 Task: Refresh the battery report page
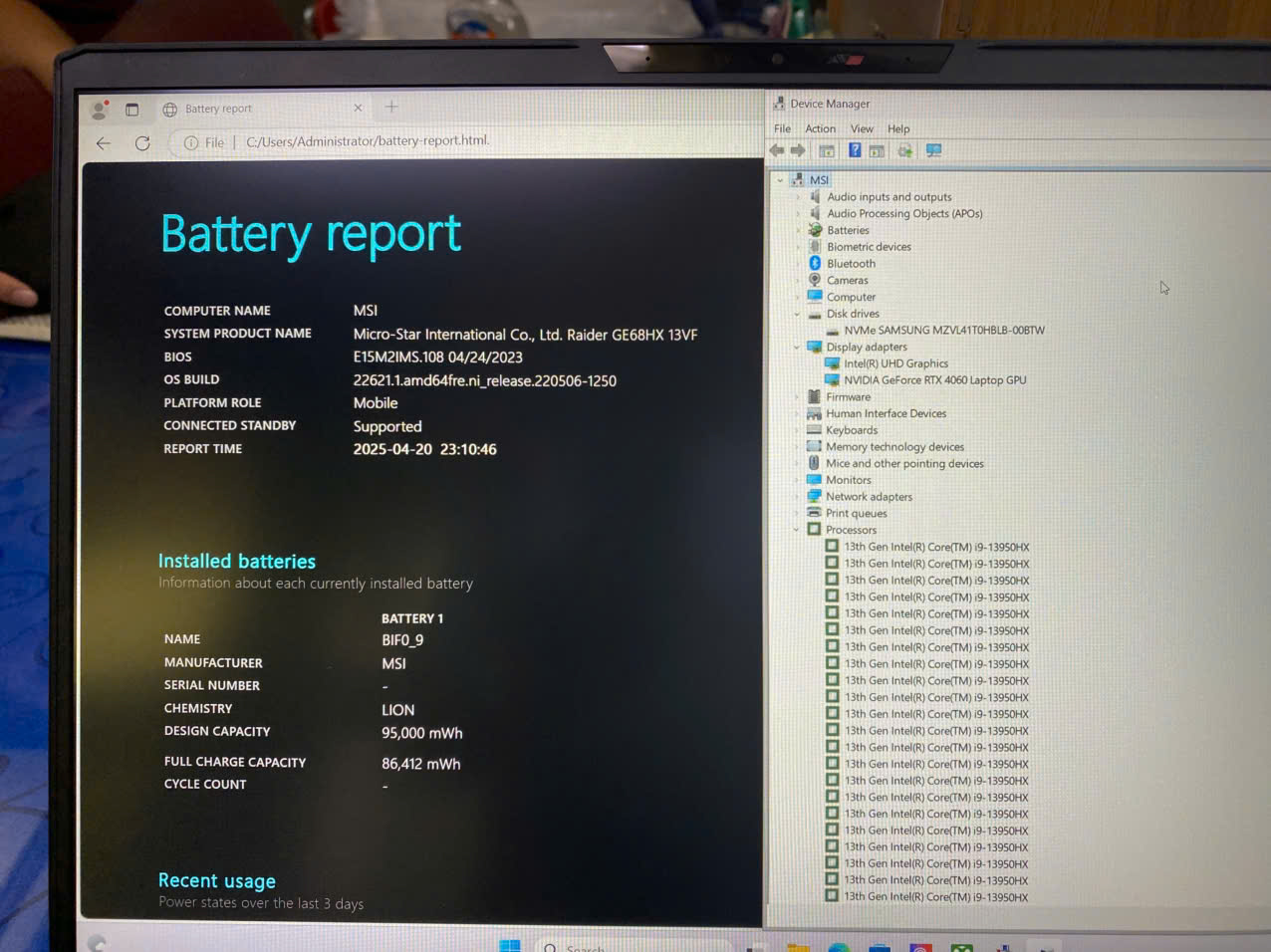(x=142, y=143)
